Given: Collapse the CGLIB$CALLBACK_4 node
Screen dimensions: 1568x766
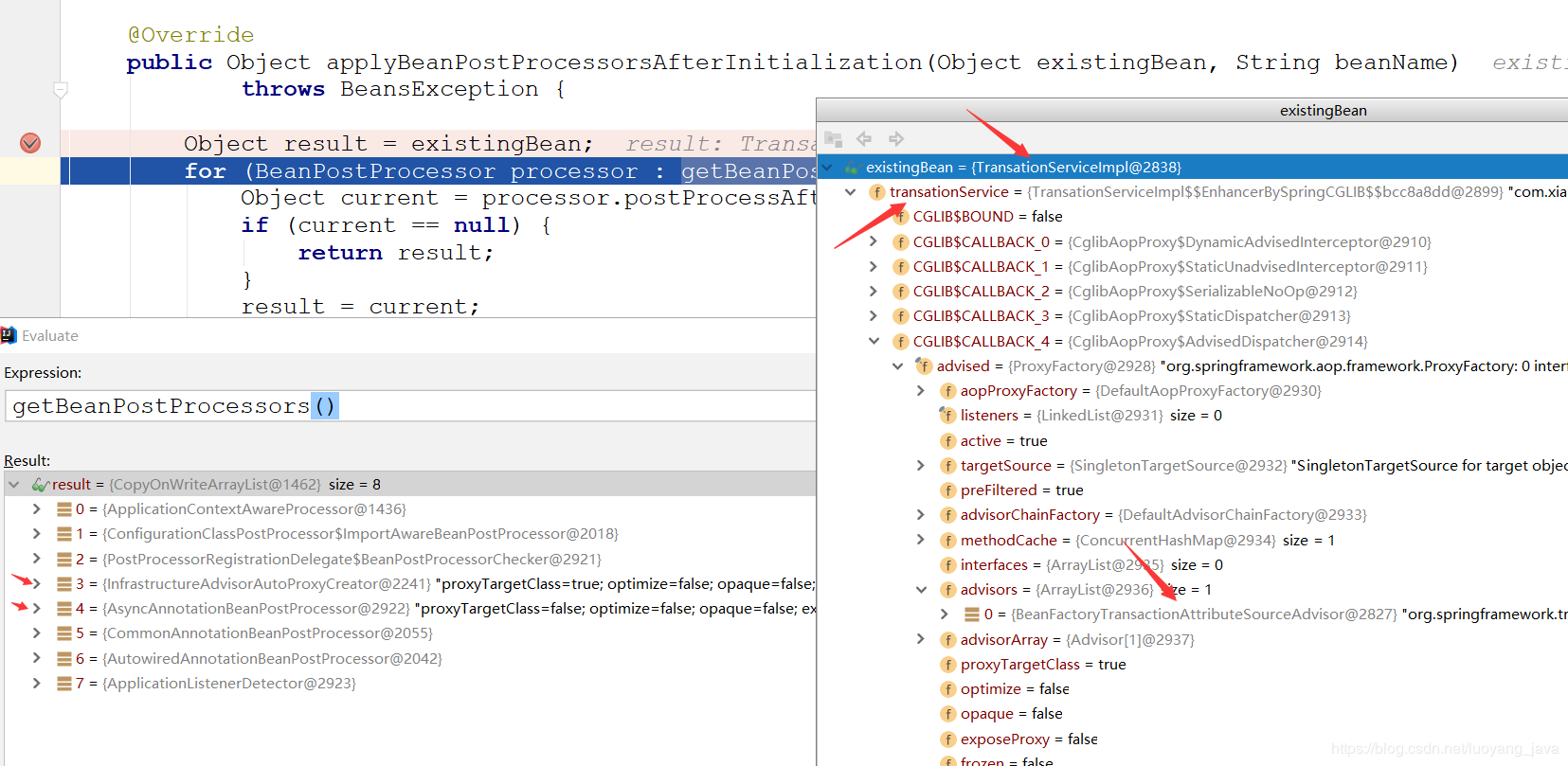Looking at the screenshot, I should 874,342.
